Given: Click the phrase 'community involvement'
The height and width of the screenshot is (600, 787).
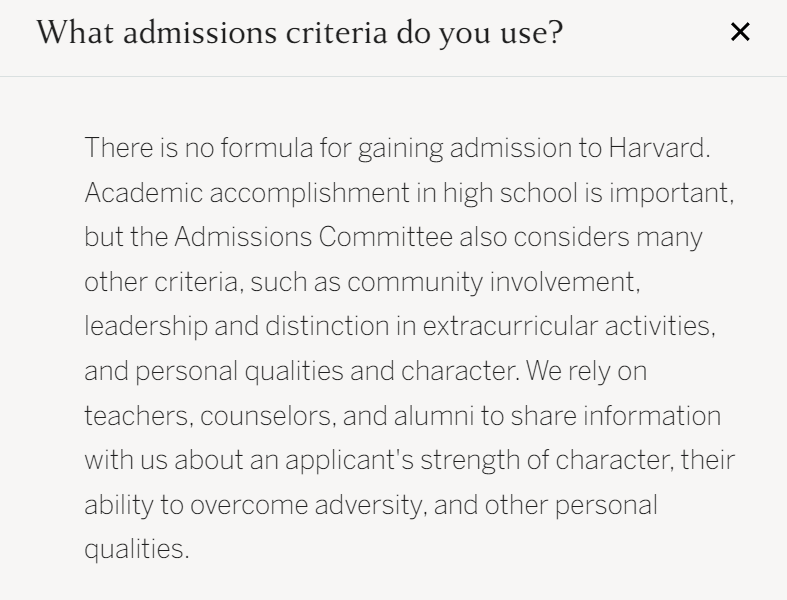Looking at the screenshot, I should point(491,282).
